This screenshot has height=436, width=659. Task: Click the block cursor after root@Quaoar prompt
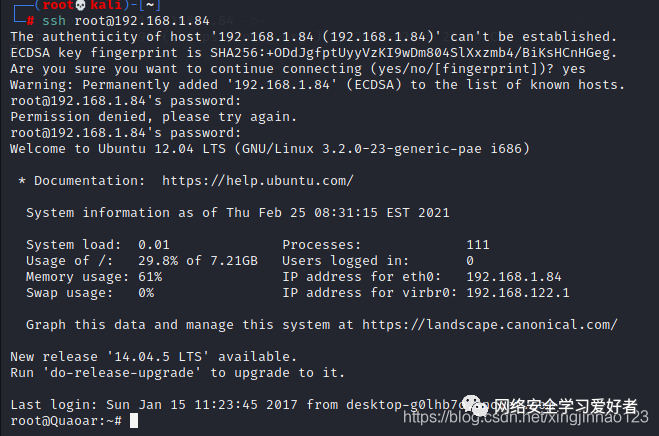click(x=133, y=421)
